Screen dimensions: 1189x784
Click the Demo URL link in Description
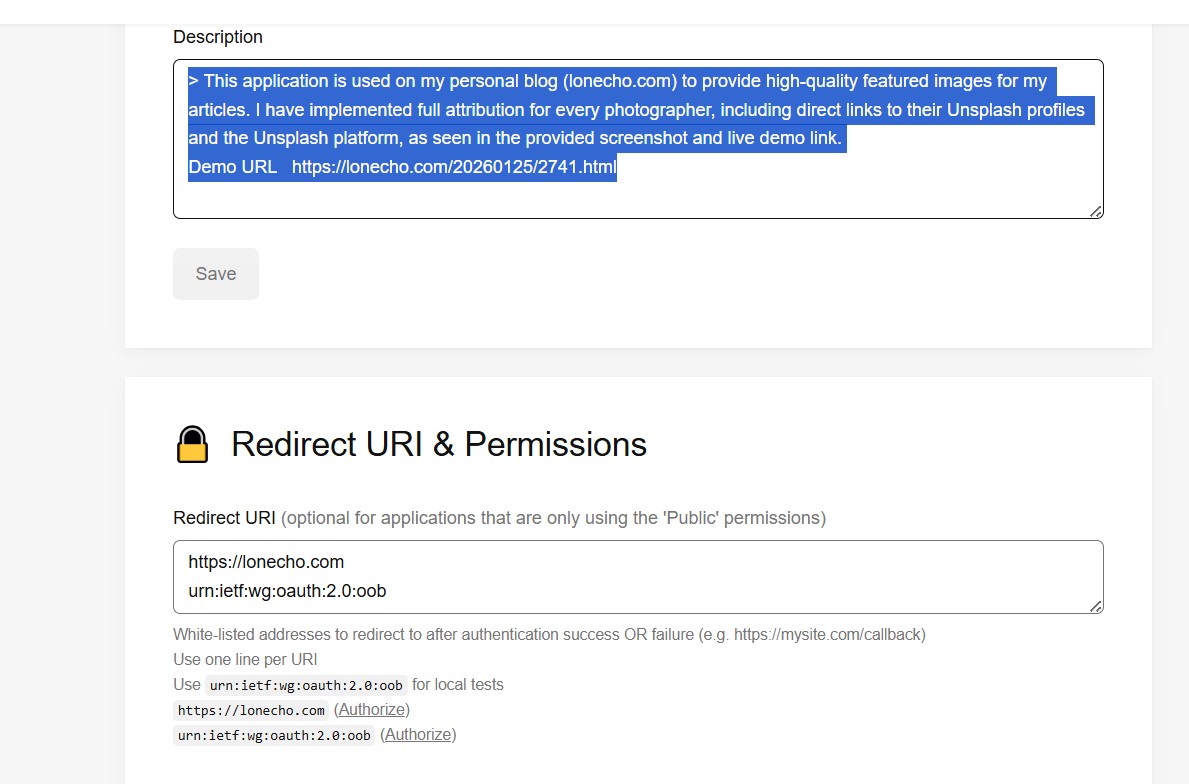pos(454,167)
